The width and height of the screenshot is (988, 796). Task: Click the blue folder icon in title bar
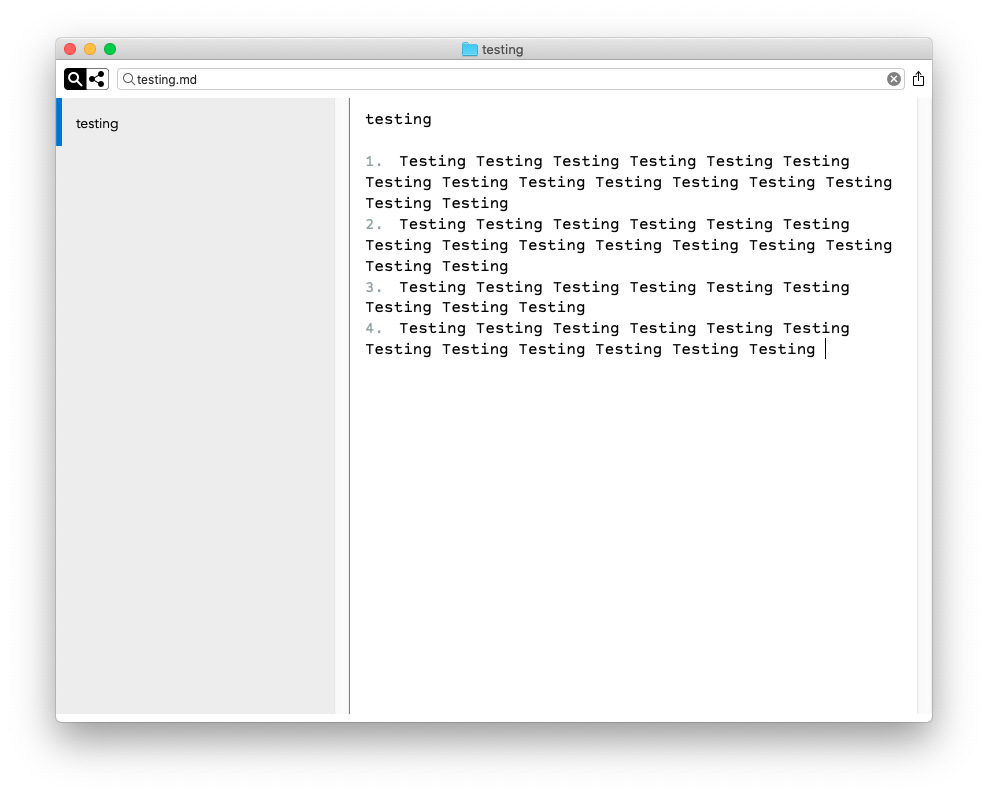click(x=469, y=49)
